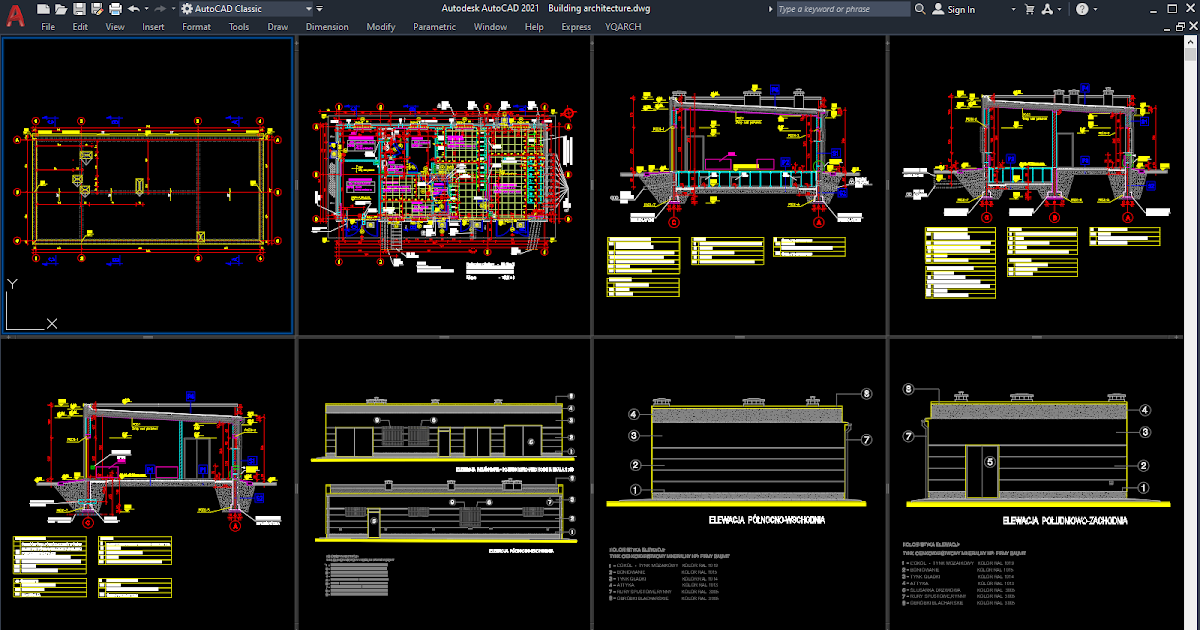The width and height of the screenshot is (1200, 630).
Task: Redo the last undone action
Action: click(x=160, y=9)
